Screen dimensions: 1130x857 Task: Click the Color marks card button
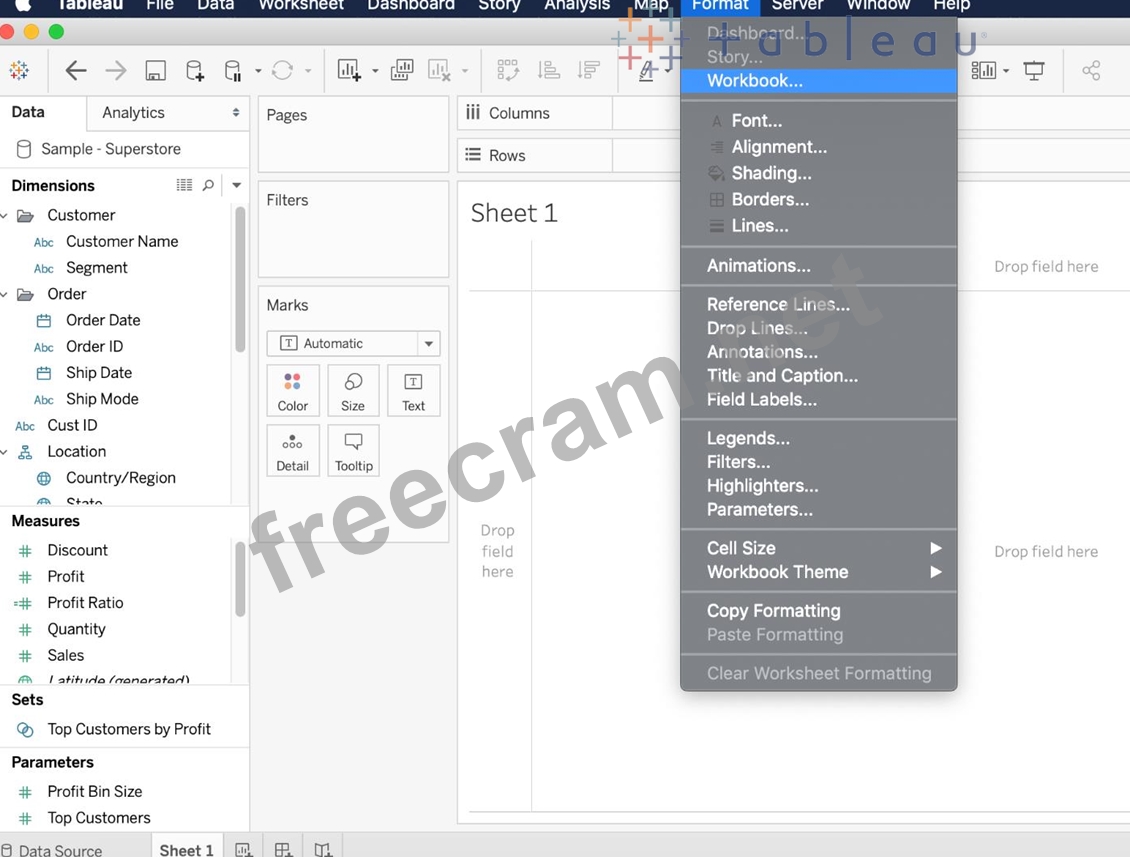point(293,391)
